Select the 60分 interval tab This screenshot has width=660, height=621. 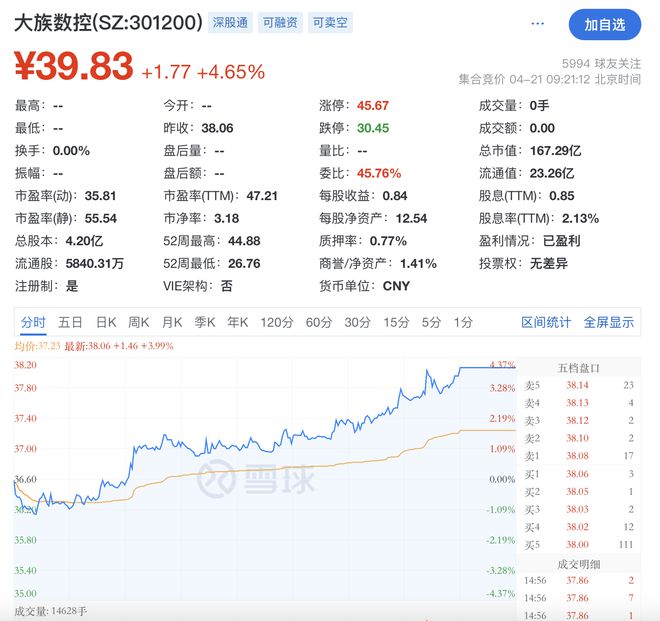319,322
